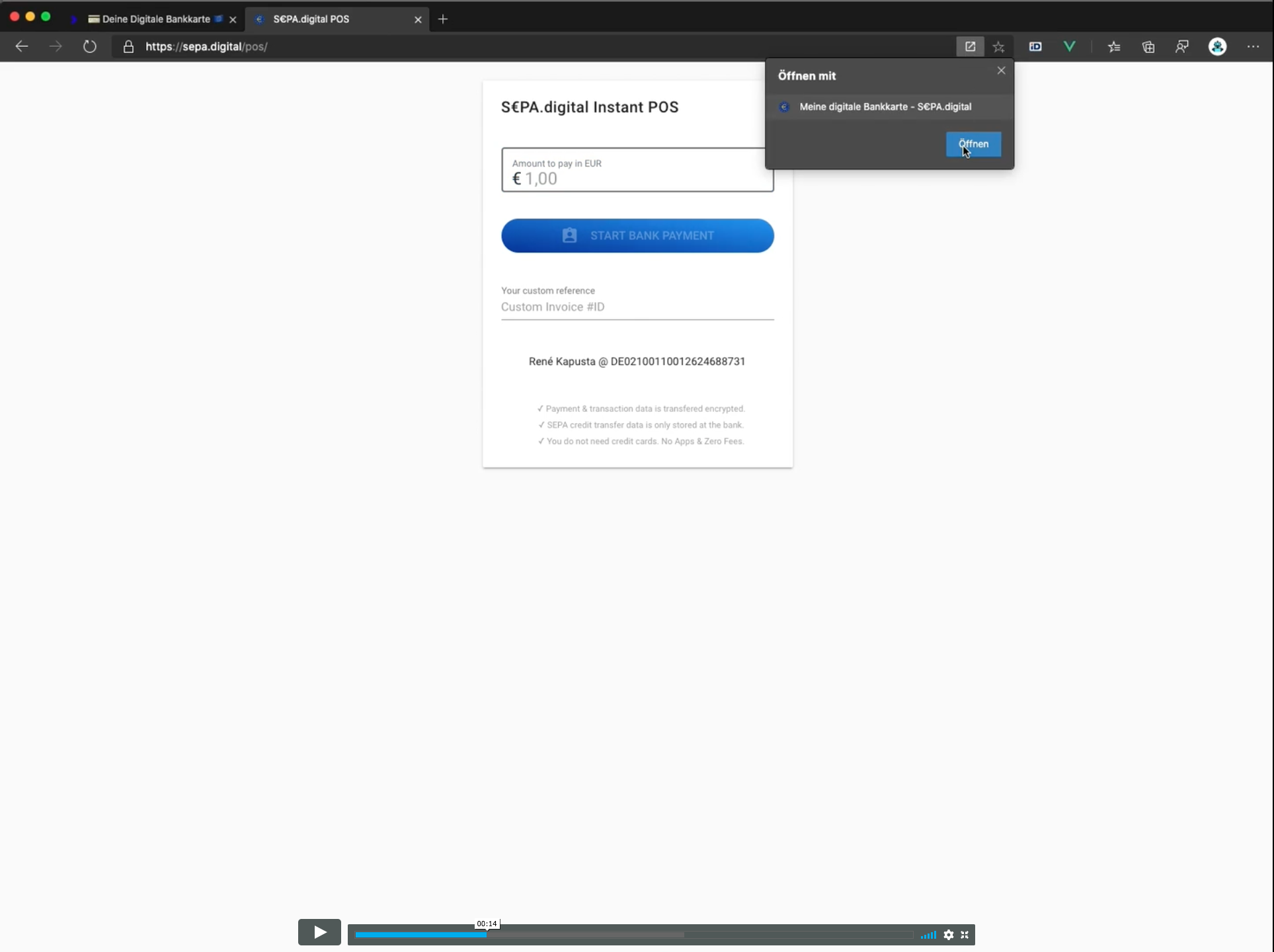Click the feedback person icon

coord(1182,46)
